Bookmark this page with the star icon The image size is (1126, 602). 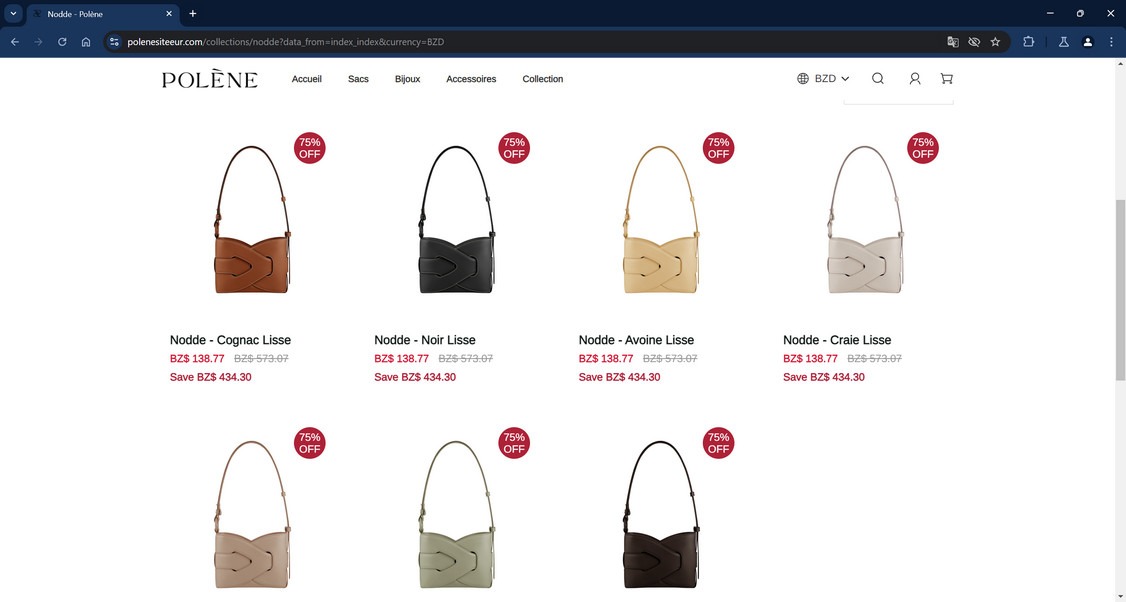995,42
